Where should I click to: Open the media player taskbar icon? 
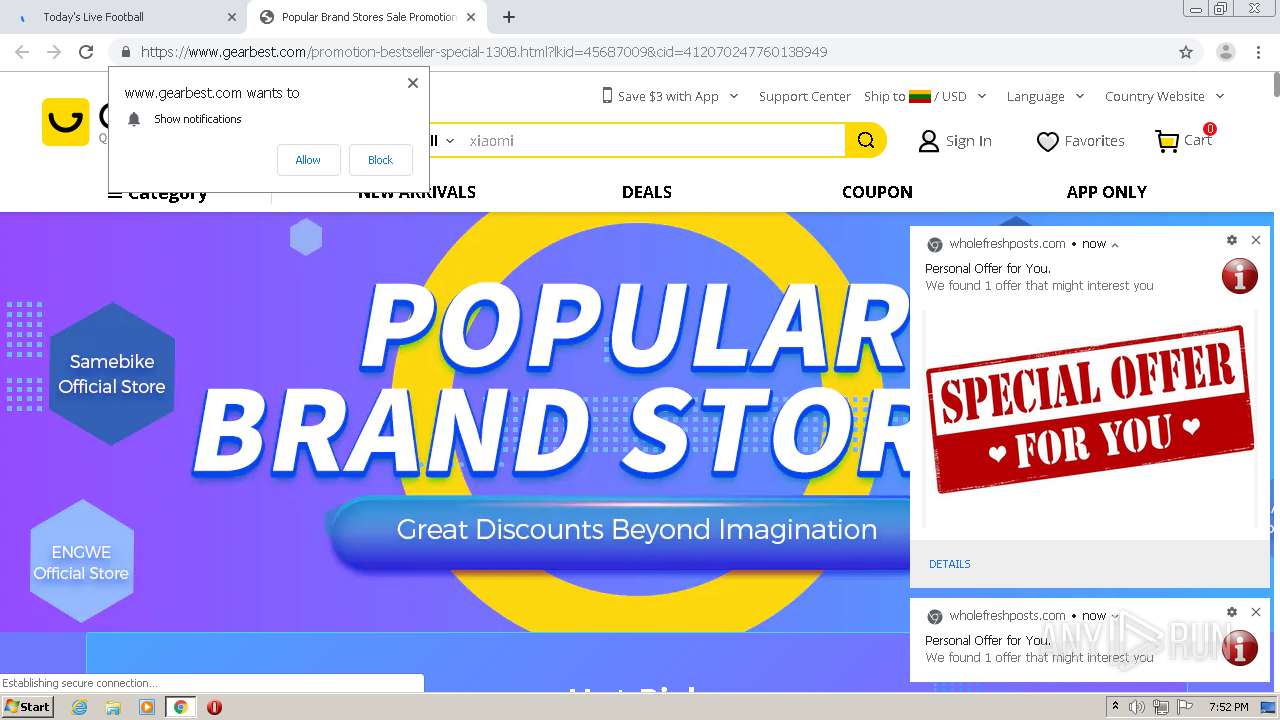pyautogui.click(x=147, y=707)
